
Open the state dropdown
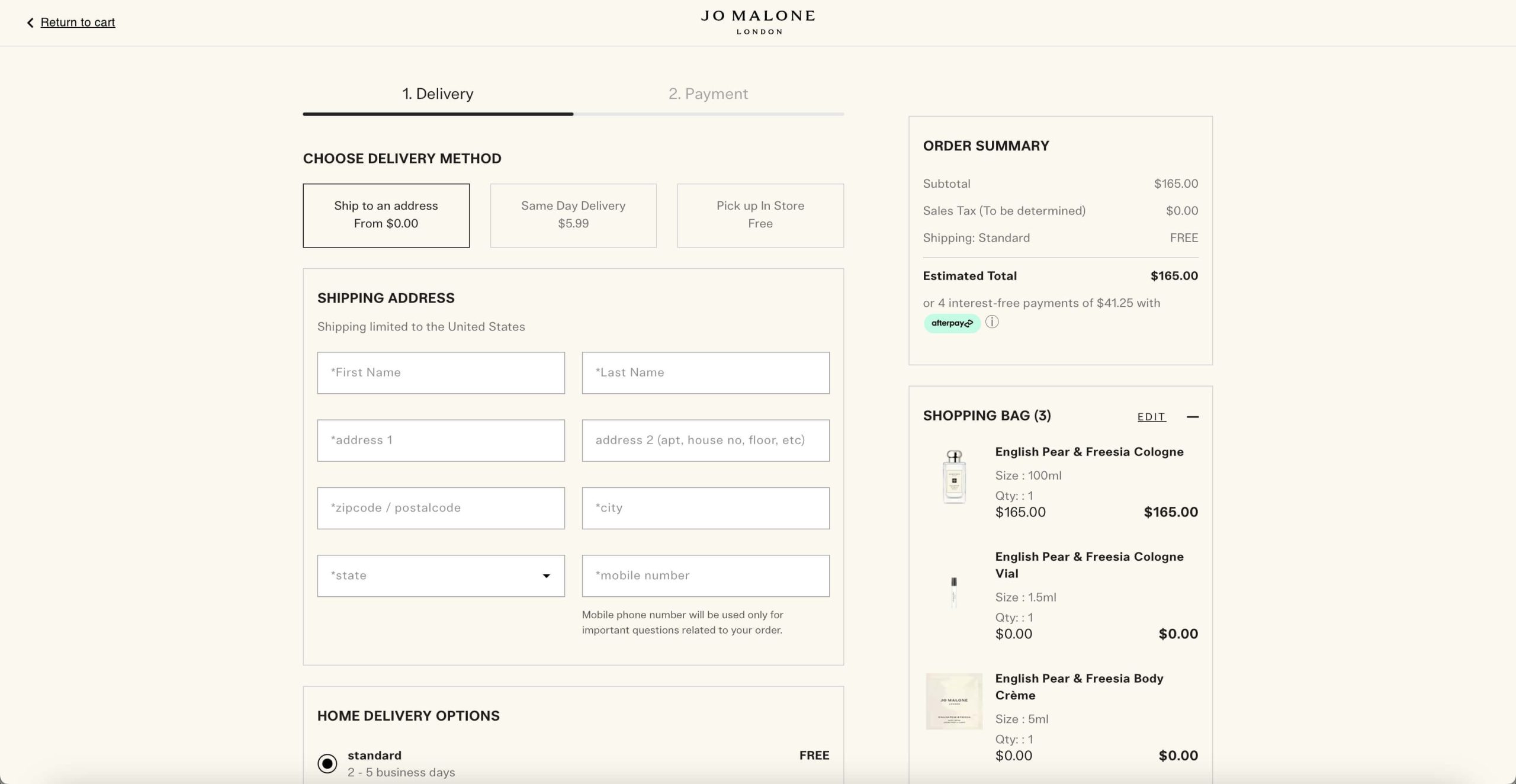tap(441, 575)
